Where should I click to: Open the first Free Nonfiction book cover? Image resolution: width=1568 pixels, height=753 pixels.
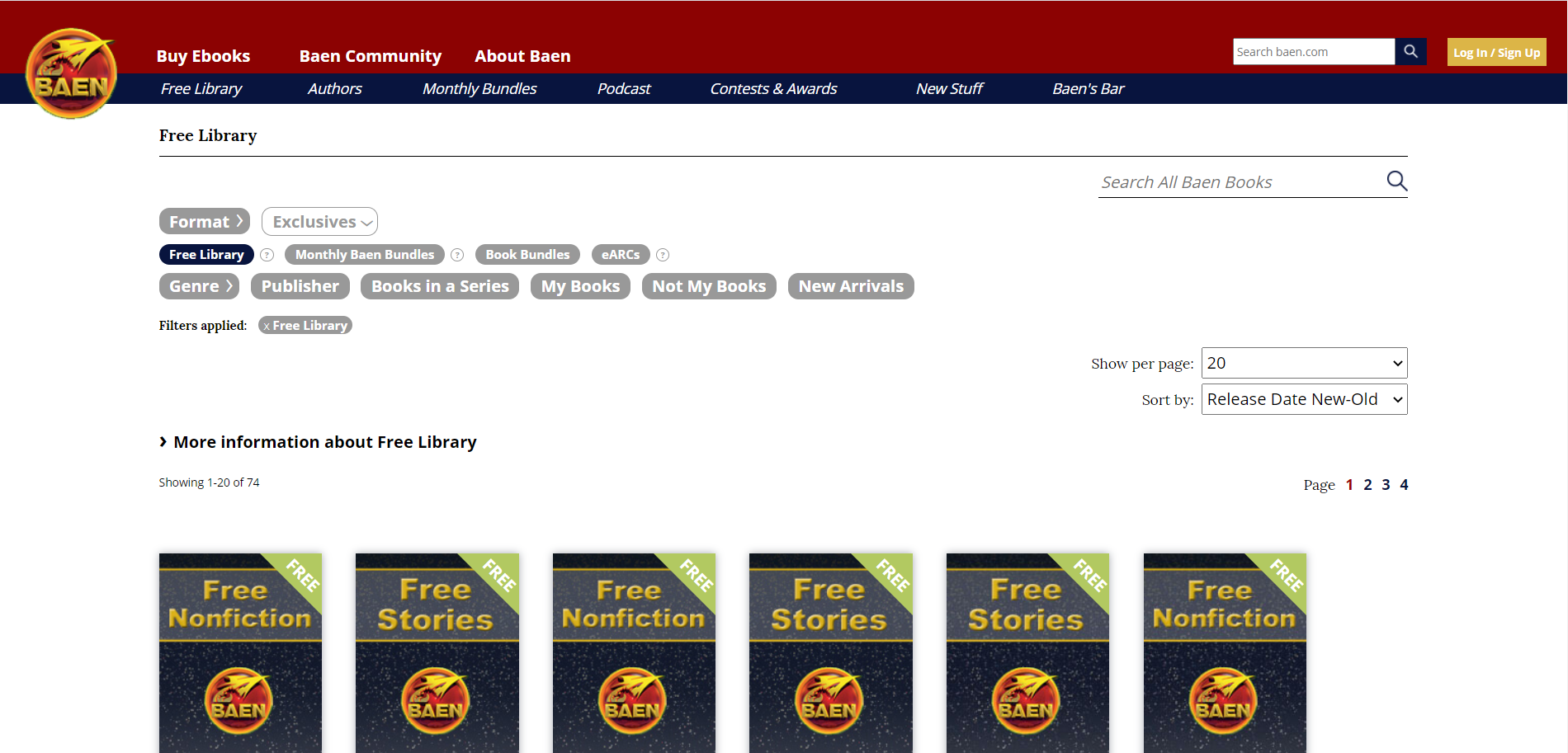pos(240,652)
